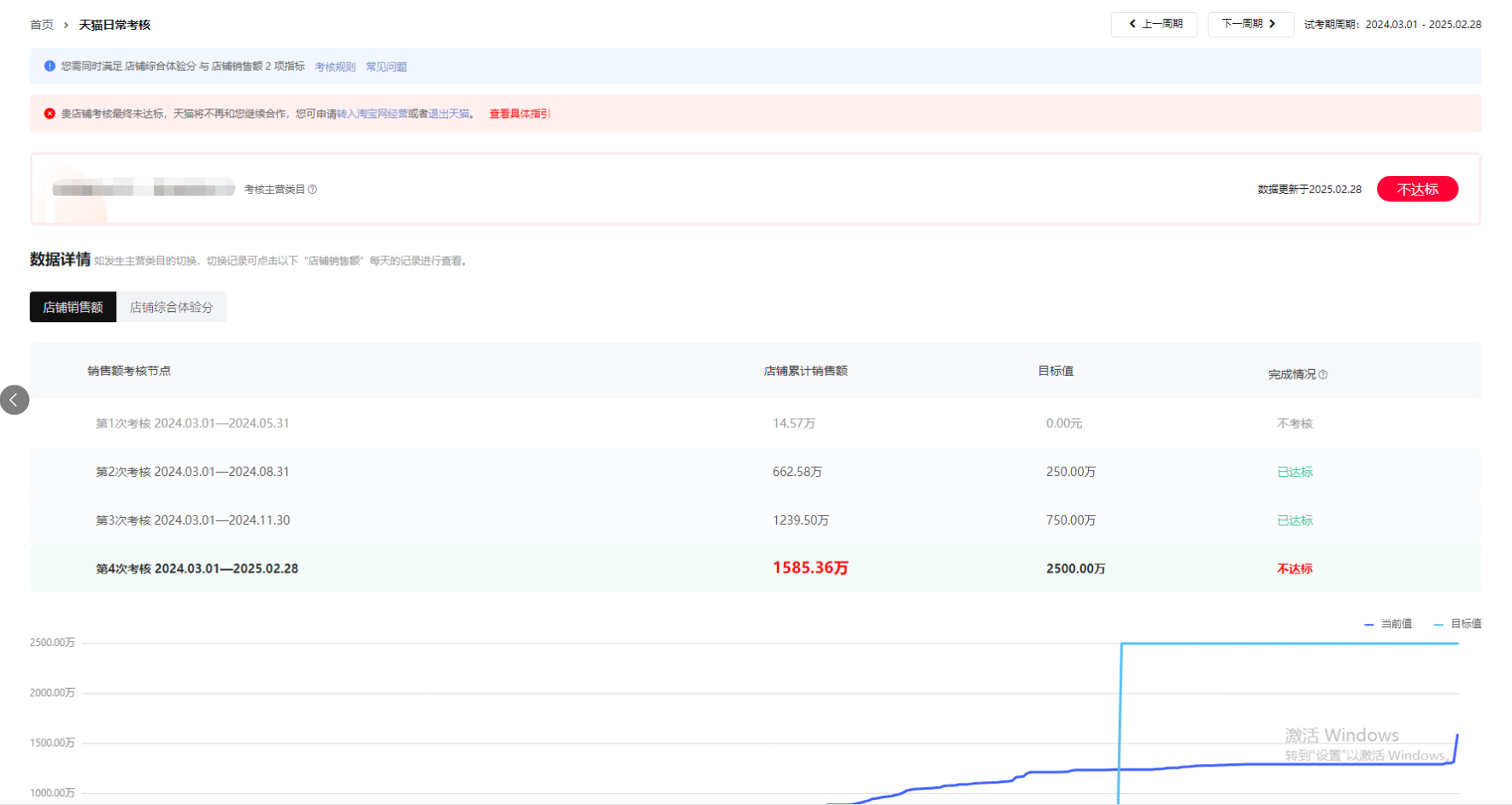Click the 第2次考核 row's 已达标 status
The height and width of the screenshot is (805, 1512).
pos(1294,473)
